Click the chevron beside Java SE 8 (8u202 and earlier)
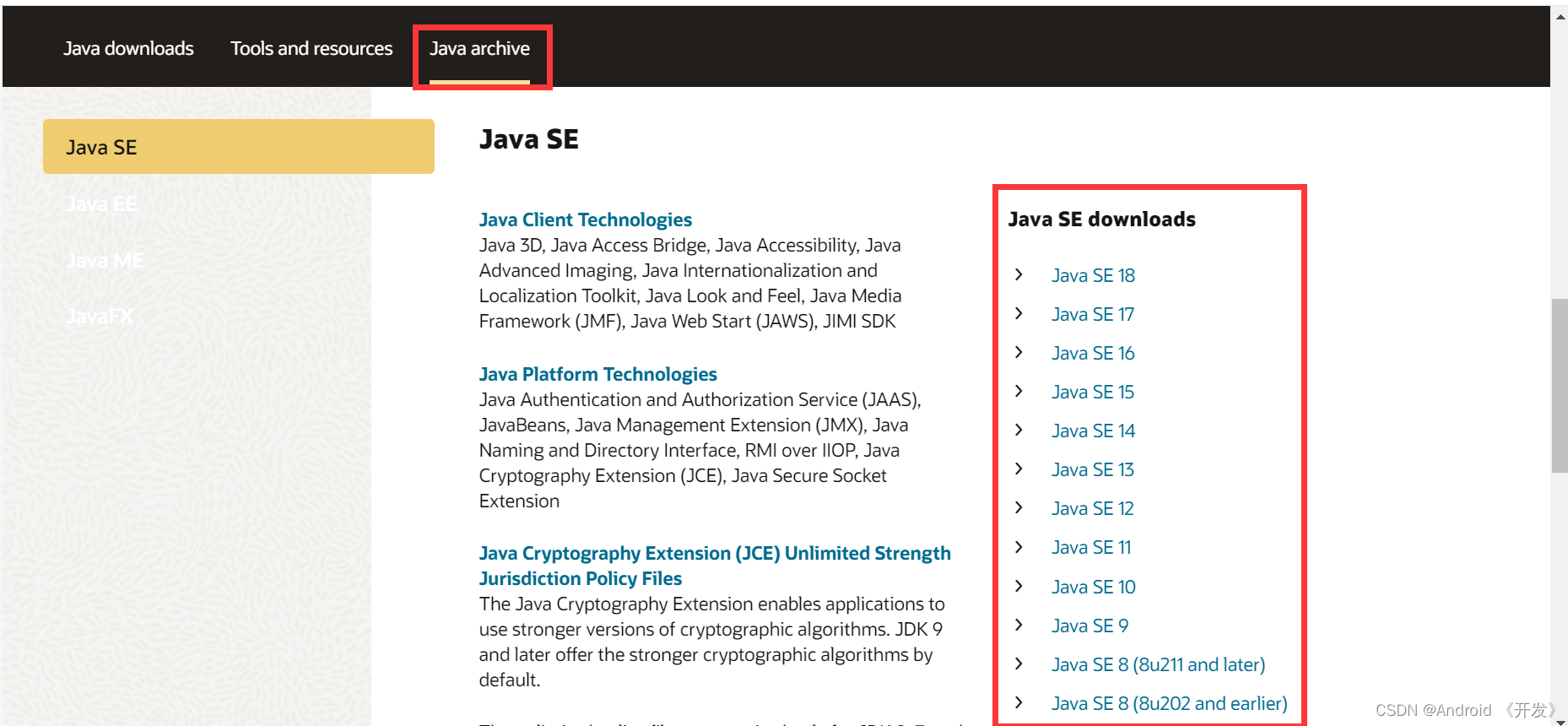Screen dimensions: 1568x726 tap(1019, 702)
